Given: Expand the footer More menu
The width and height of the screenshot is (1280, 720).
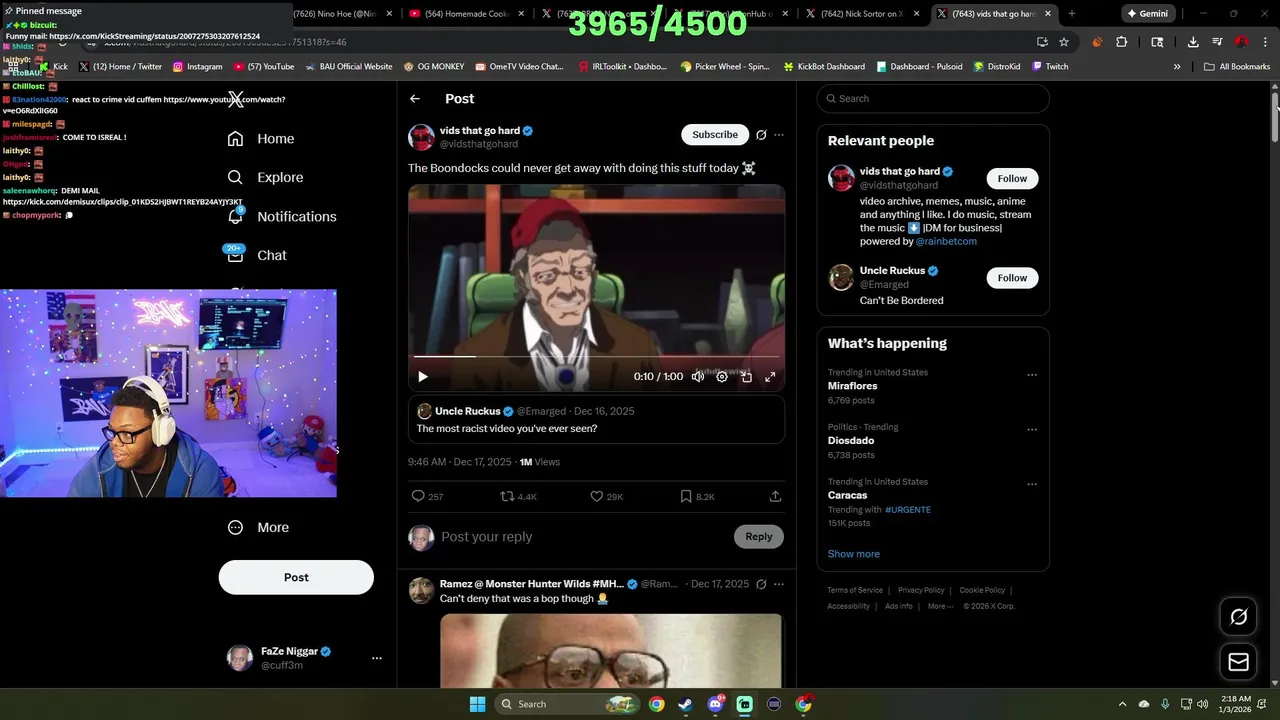Looking at the screenshot, I should tap(940, 606).
